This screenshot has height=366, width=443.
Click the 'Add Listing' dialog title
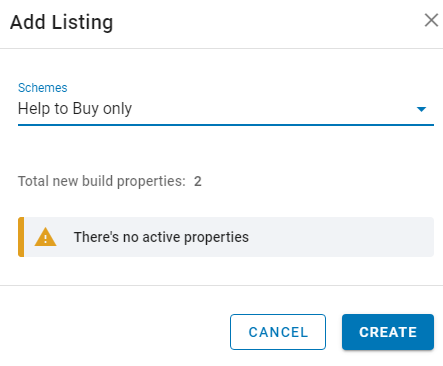click(62, 22)
